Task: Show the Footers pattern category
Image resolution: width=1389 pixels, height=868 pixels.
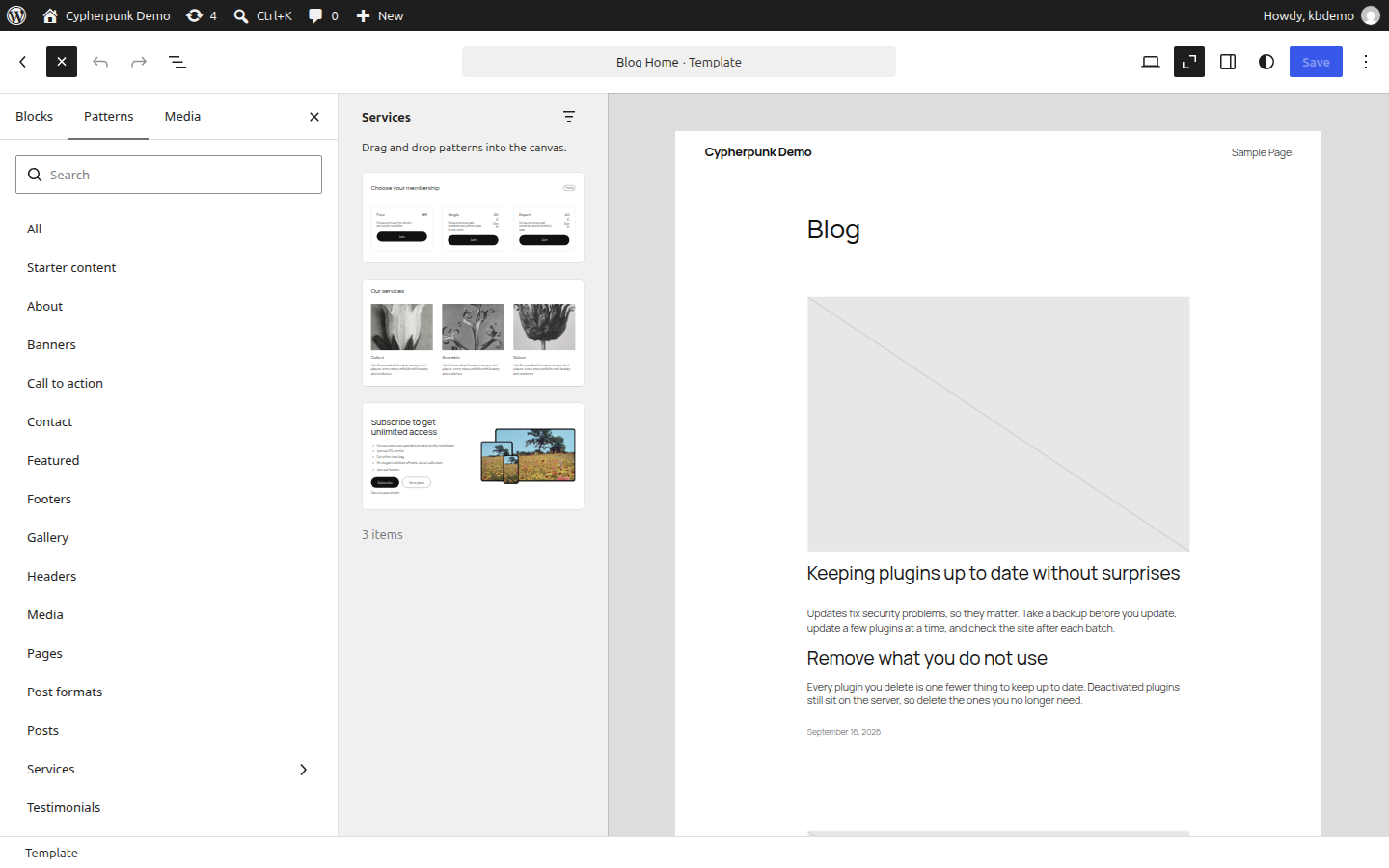Action: (x=169, y=499)
